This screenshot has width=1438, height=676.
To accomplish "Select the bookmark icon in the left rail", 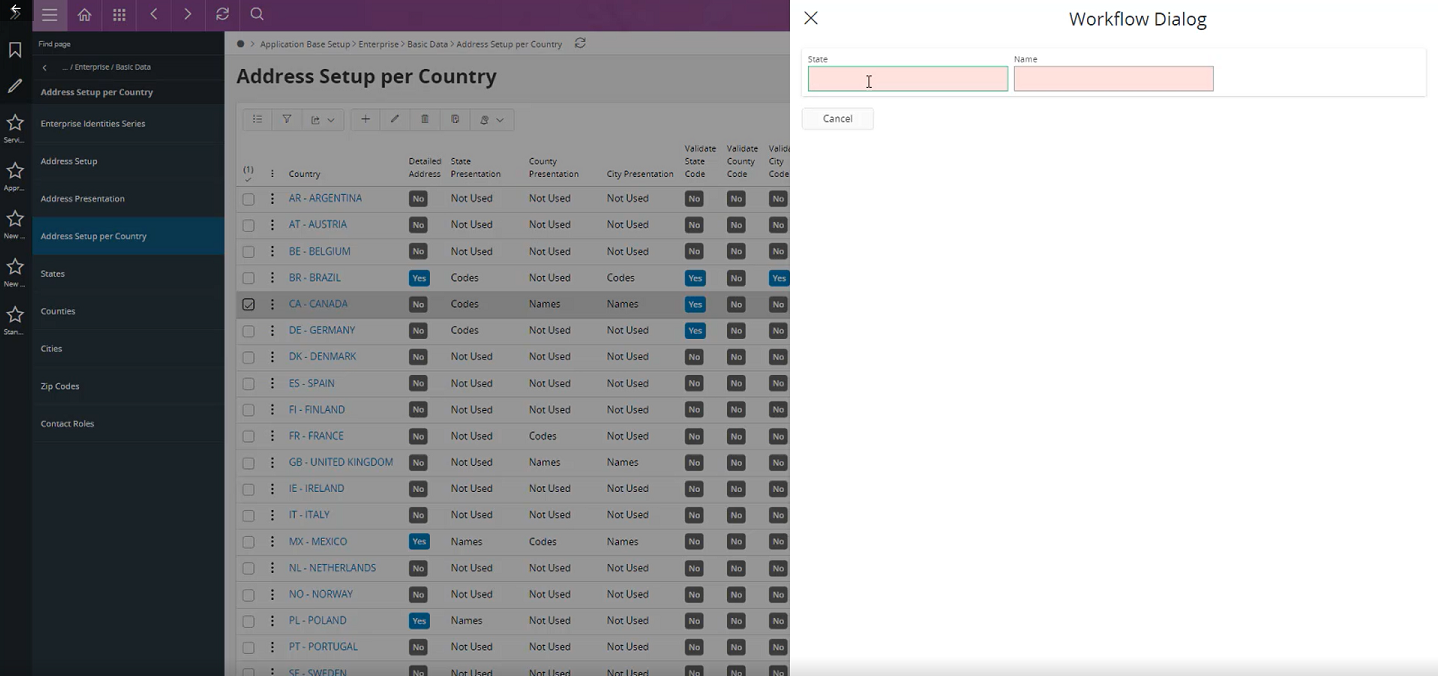I will point(15,47).
